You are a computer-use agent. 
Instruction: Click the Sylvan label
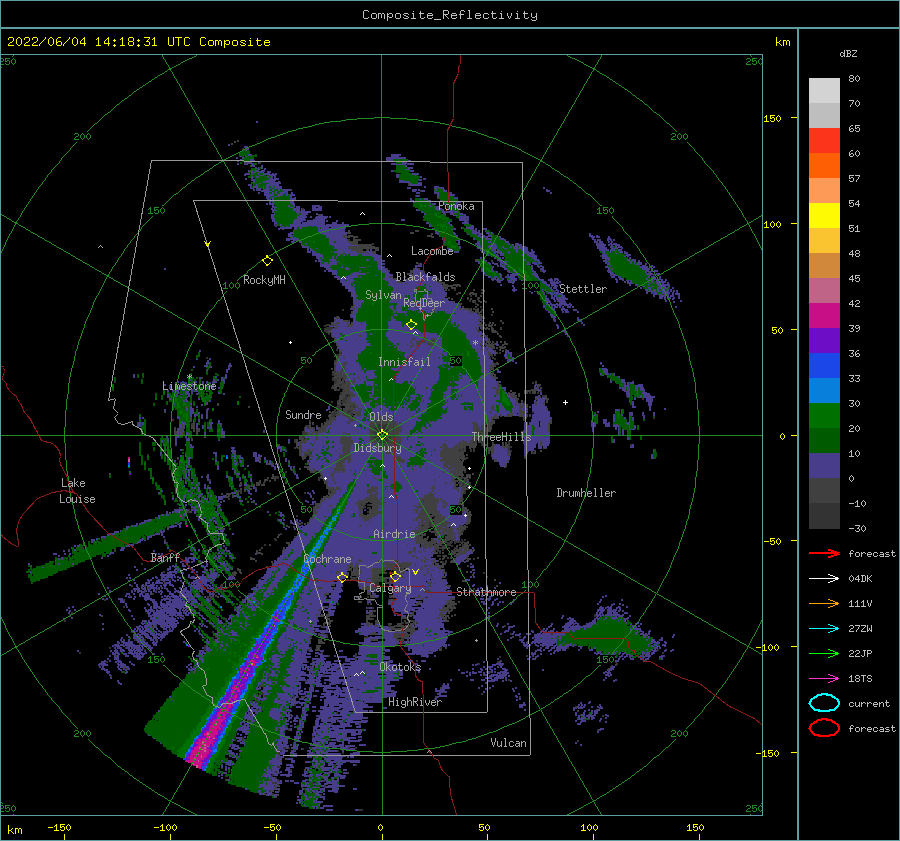tap(383, 295)
